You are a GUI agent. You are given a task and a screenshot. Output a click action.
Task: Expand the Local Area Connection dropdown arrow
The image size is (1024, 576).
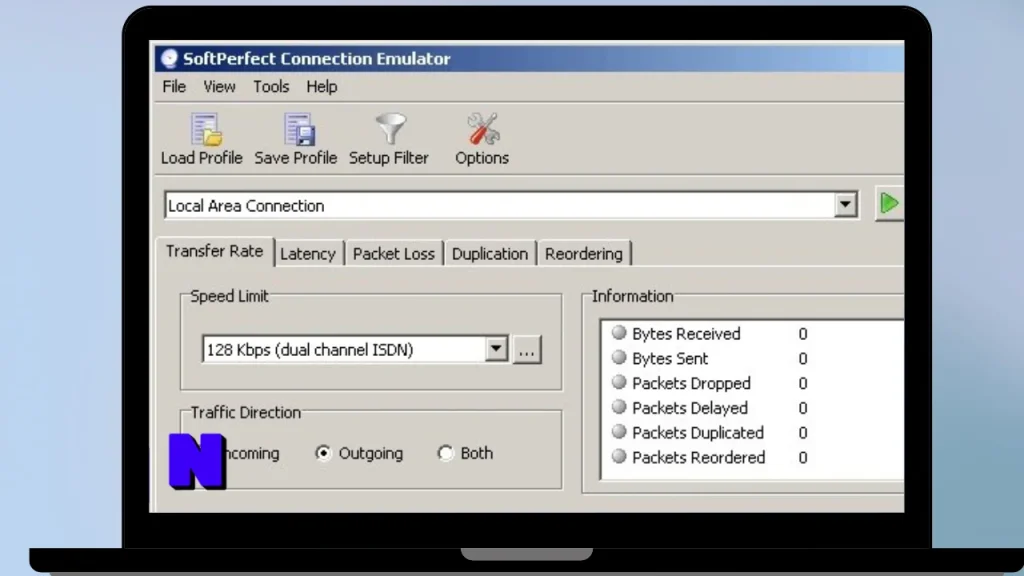coord(845,205)
